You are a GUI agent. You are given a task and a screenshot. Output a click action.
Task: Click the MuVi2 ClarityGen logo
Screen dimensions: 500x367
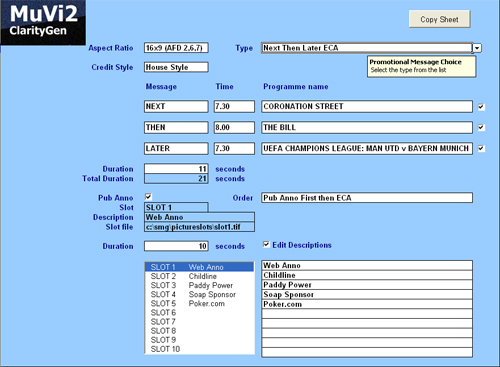click(43, 22)
